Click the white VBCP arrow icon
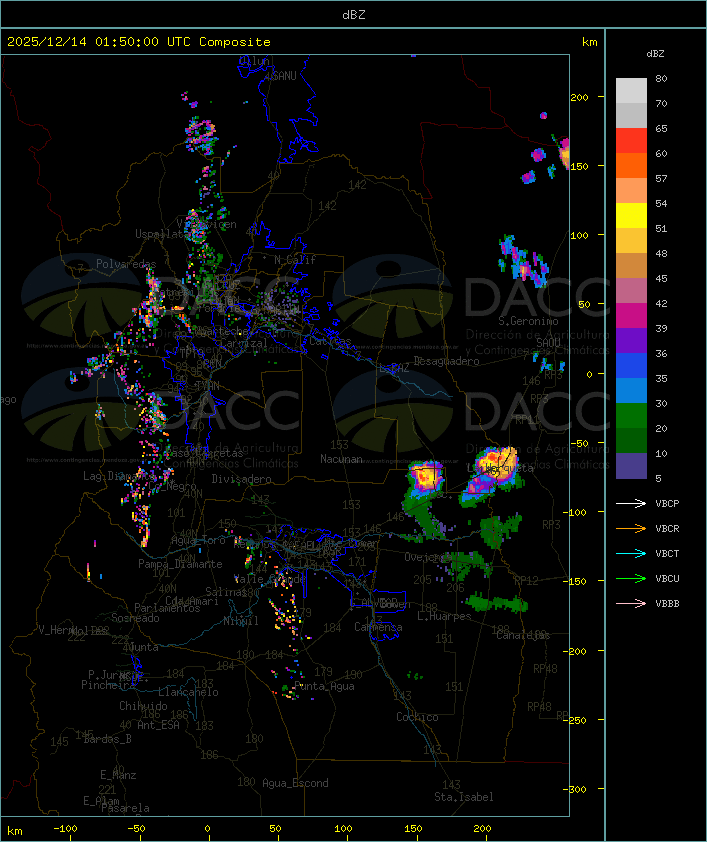The image size is (707, 842). coord(631,503)
